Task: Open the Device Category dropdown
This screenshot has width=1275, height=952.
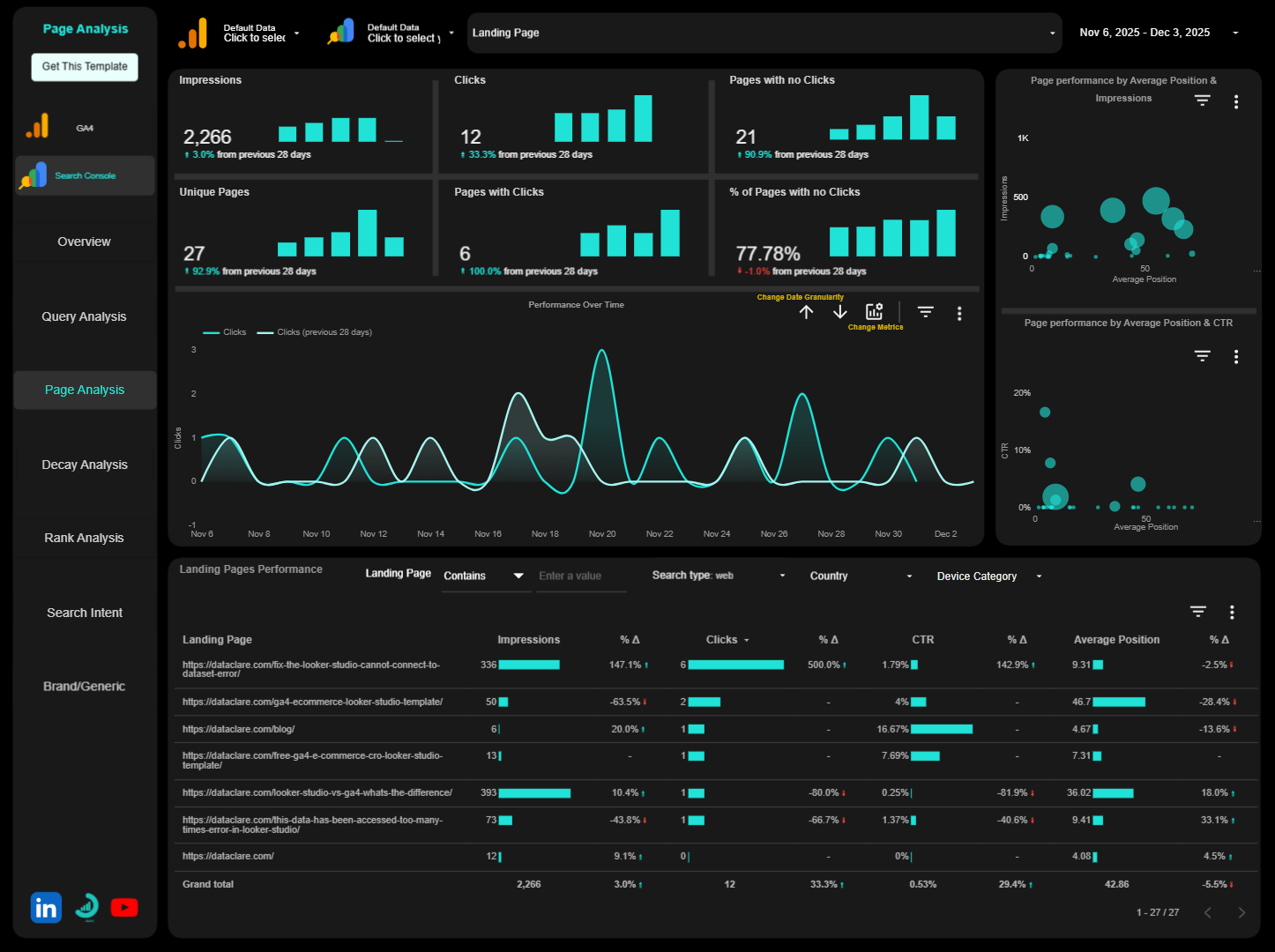Action: [x=986, y=576]
